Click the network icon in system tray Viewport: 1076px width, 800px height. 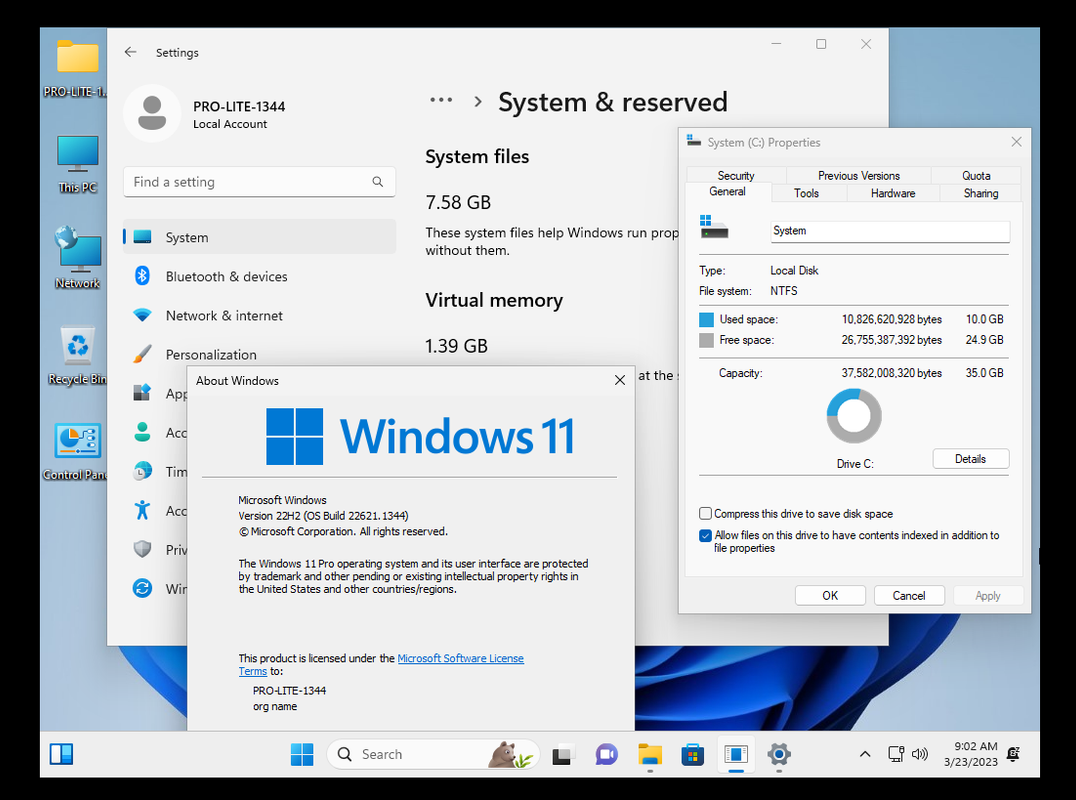click(x=896, y=754)
